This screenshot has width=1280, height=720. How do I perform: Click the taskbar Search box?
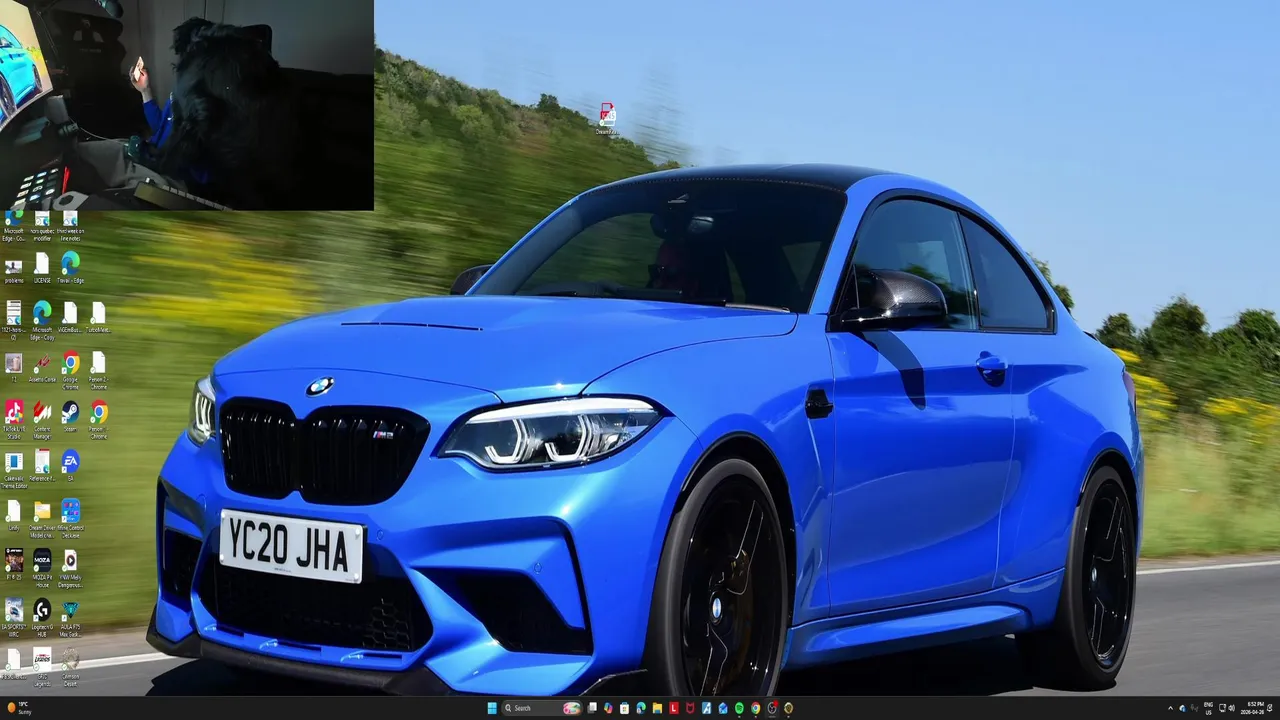[x=542, y=708]
